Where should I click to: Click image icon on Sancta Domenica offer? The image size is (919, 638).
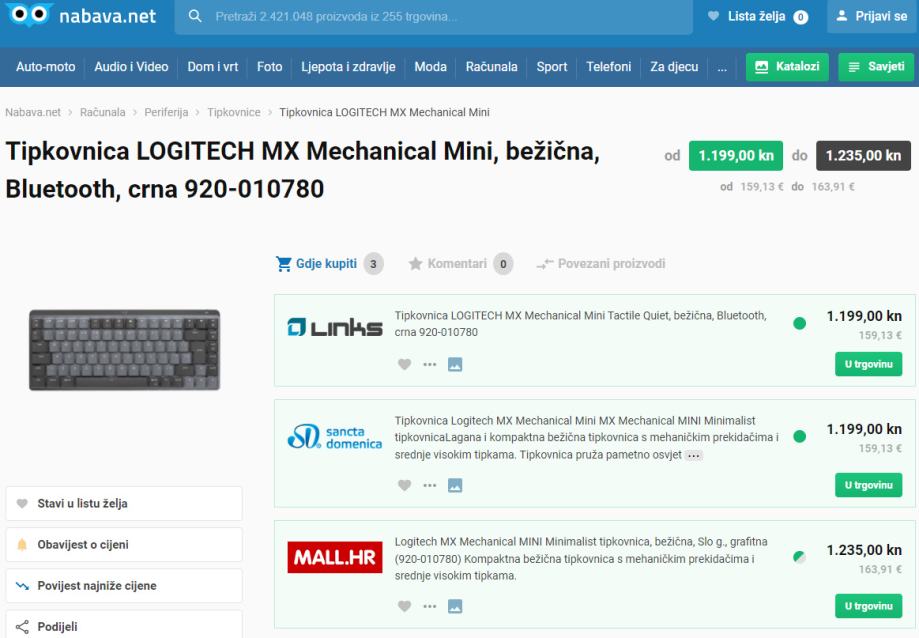pyautogui.click(x=455, y=486)
